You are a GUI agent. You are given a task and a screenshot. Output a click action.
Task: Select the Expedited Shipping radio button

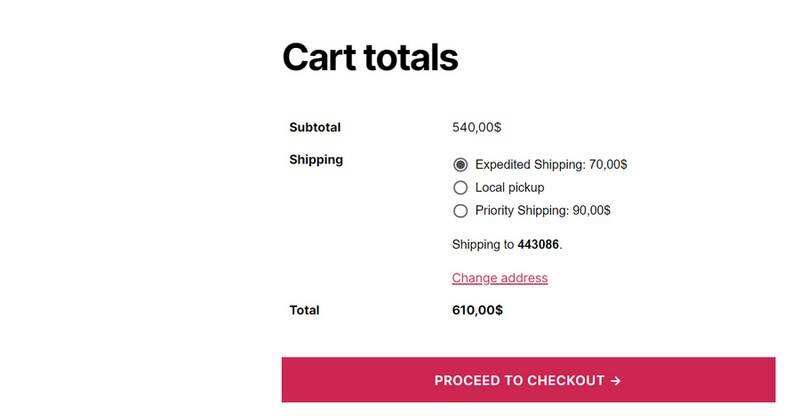460,164
